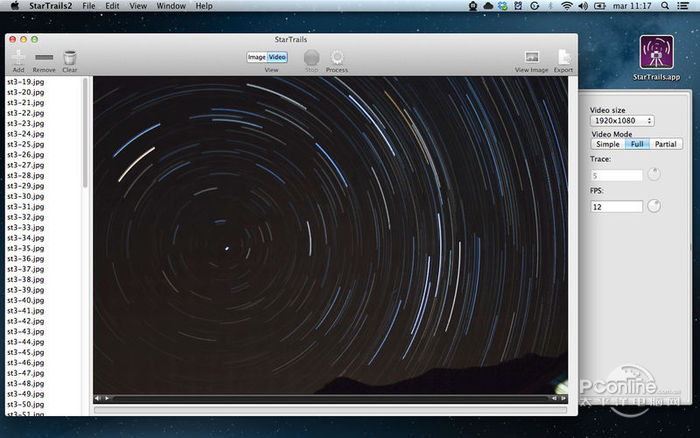Viewport: 700px width, 438px height.
Task: Switch view to Video mode
Action: click(277, 57)
